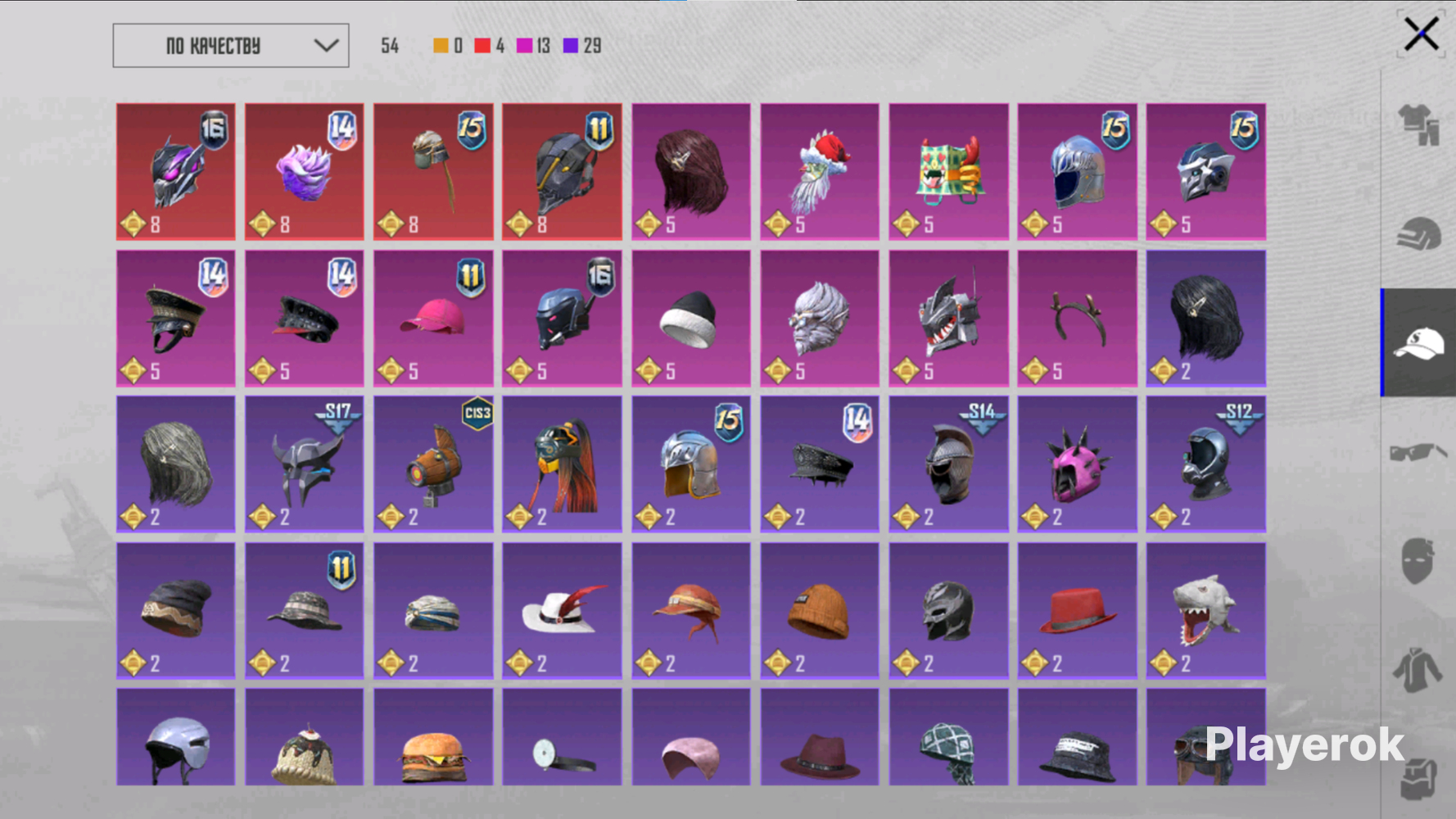Open the helmet category in sidebar

click(1419, 234)
